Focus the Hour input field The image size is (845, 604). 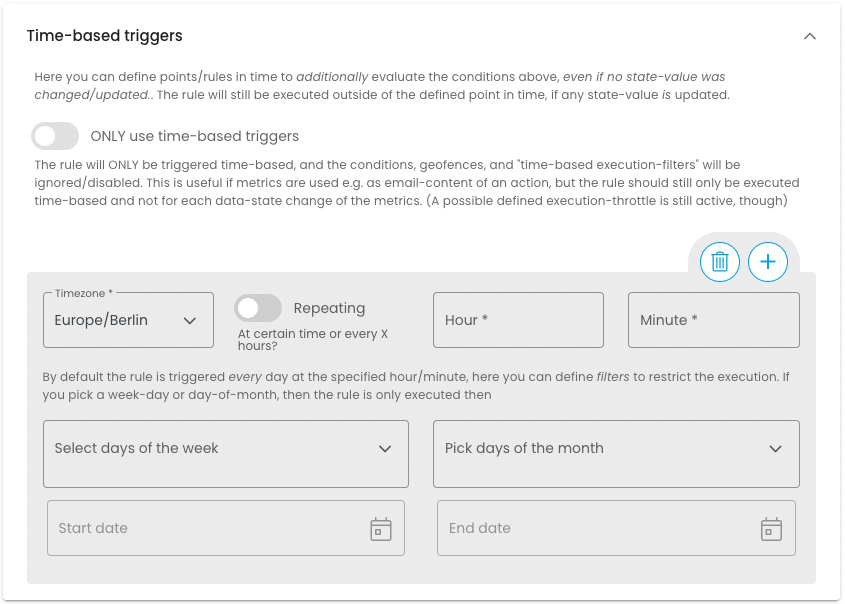(x=518, y=320)
